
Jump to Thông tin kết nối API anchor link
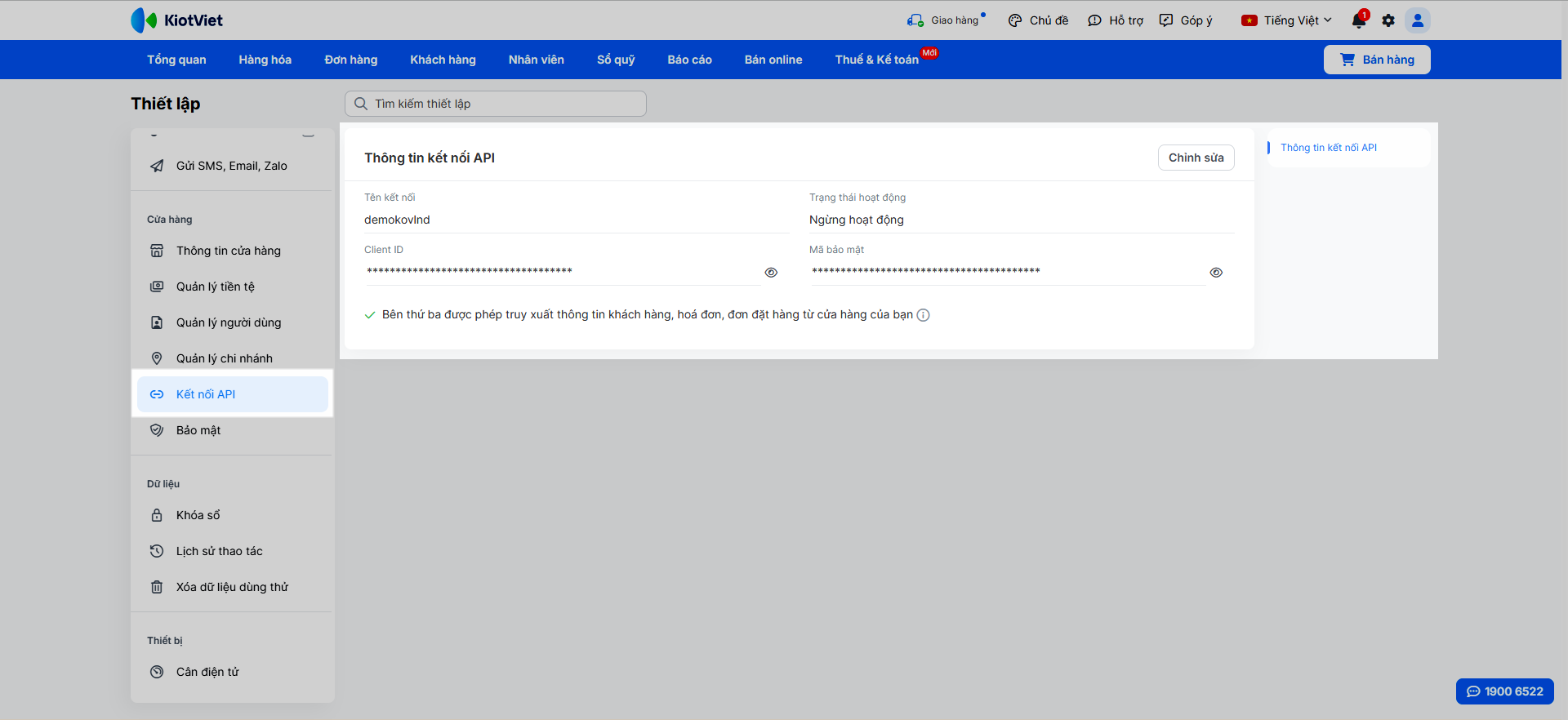pos(1329,148)
